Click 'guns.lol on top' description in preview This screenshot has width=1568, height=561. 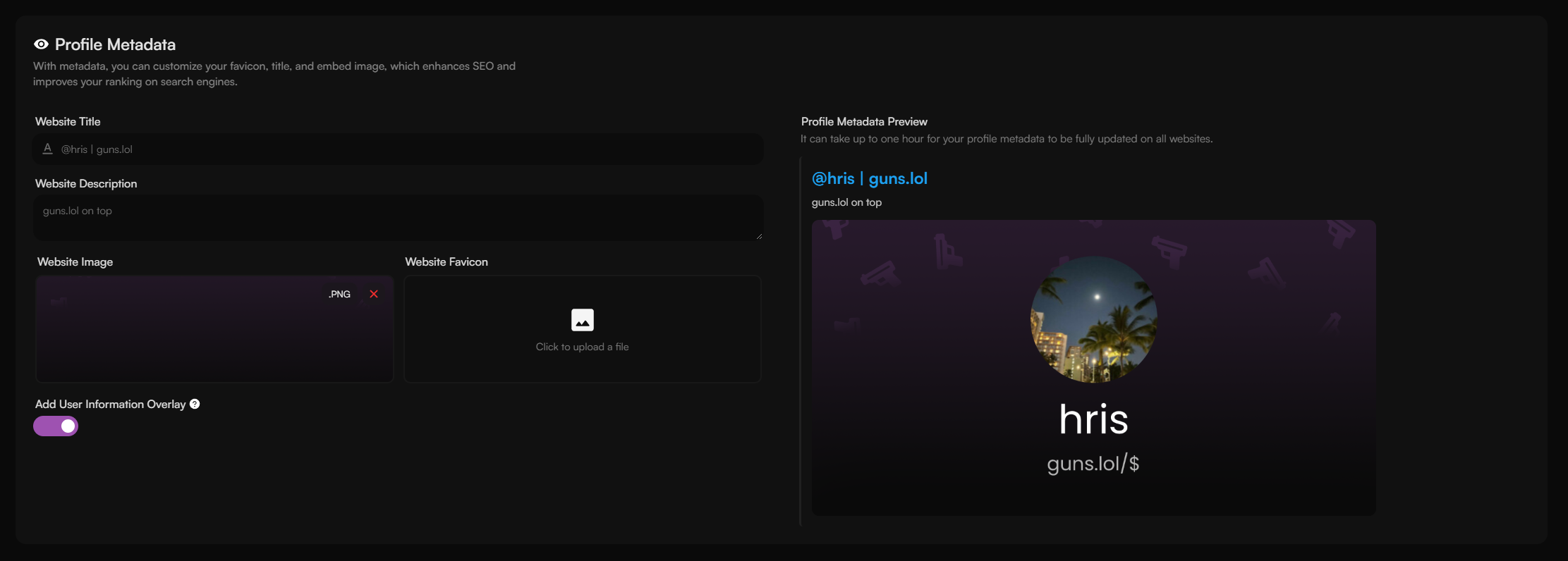[846, 202]
